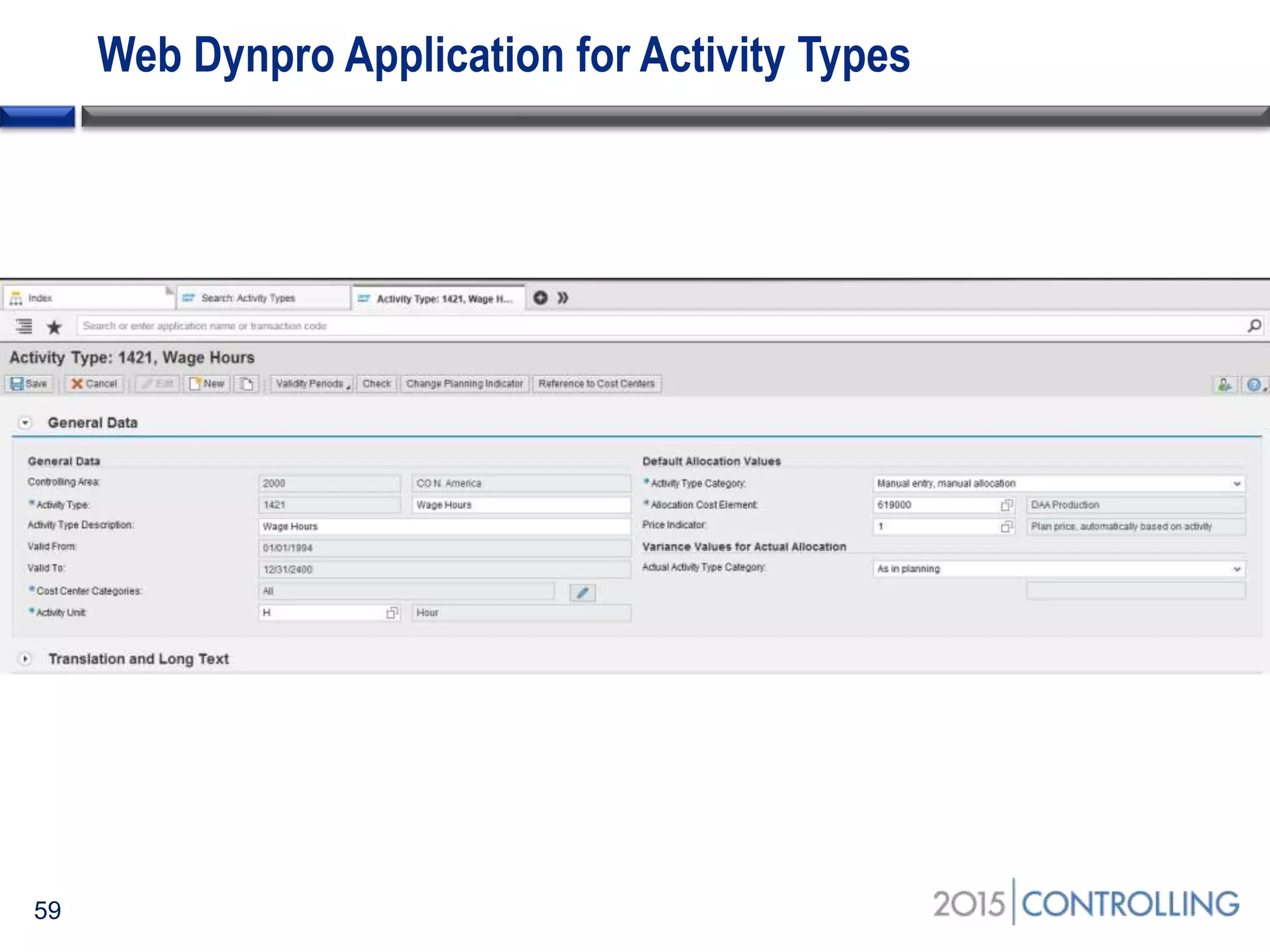Open Price Indicator value help icon
This screenshot has width=1270, height=952.
pos(1007,526)
